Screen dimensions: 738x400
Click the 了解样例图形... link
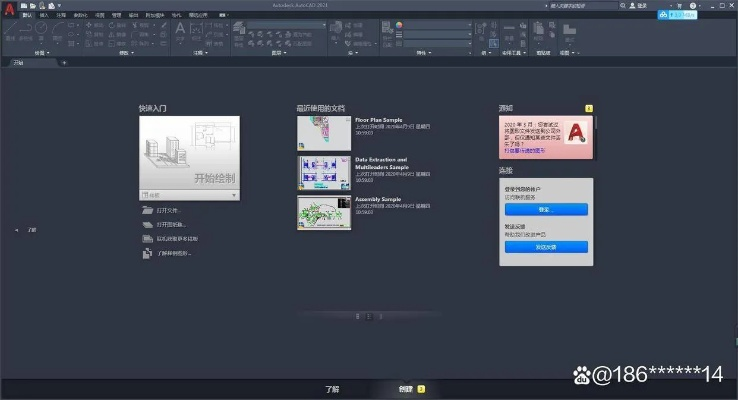click(x=174, y=253)
